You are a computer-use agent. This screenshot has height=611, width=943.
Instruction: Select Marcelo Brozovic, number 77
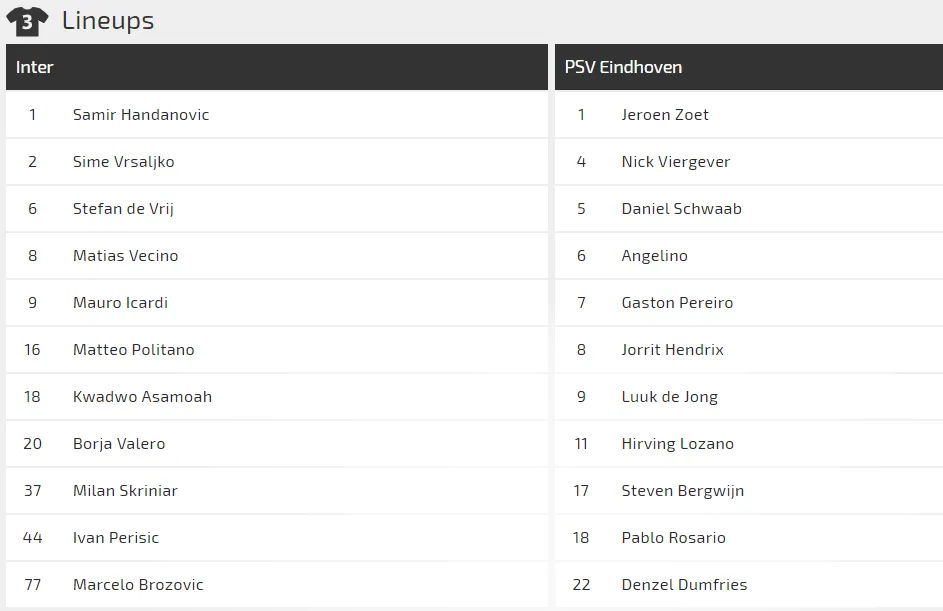(138, 585)
